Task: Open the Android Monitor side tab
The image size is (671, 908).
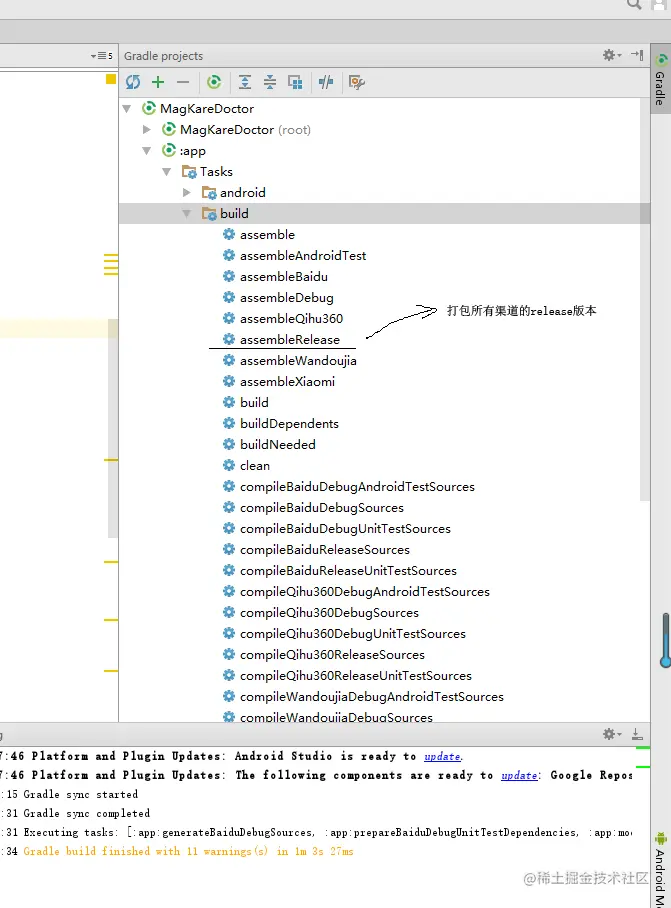Action: point(660,869)
